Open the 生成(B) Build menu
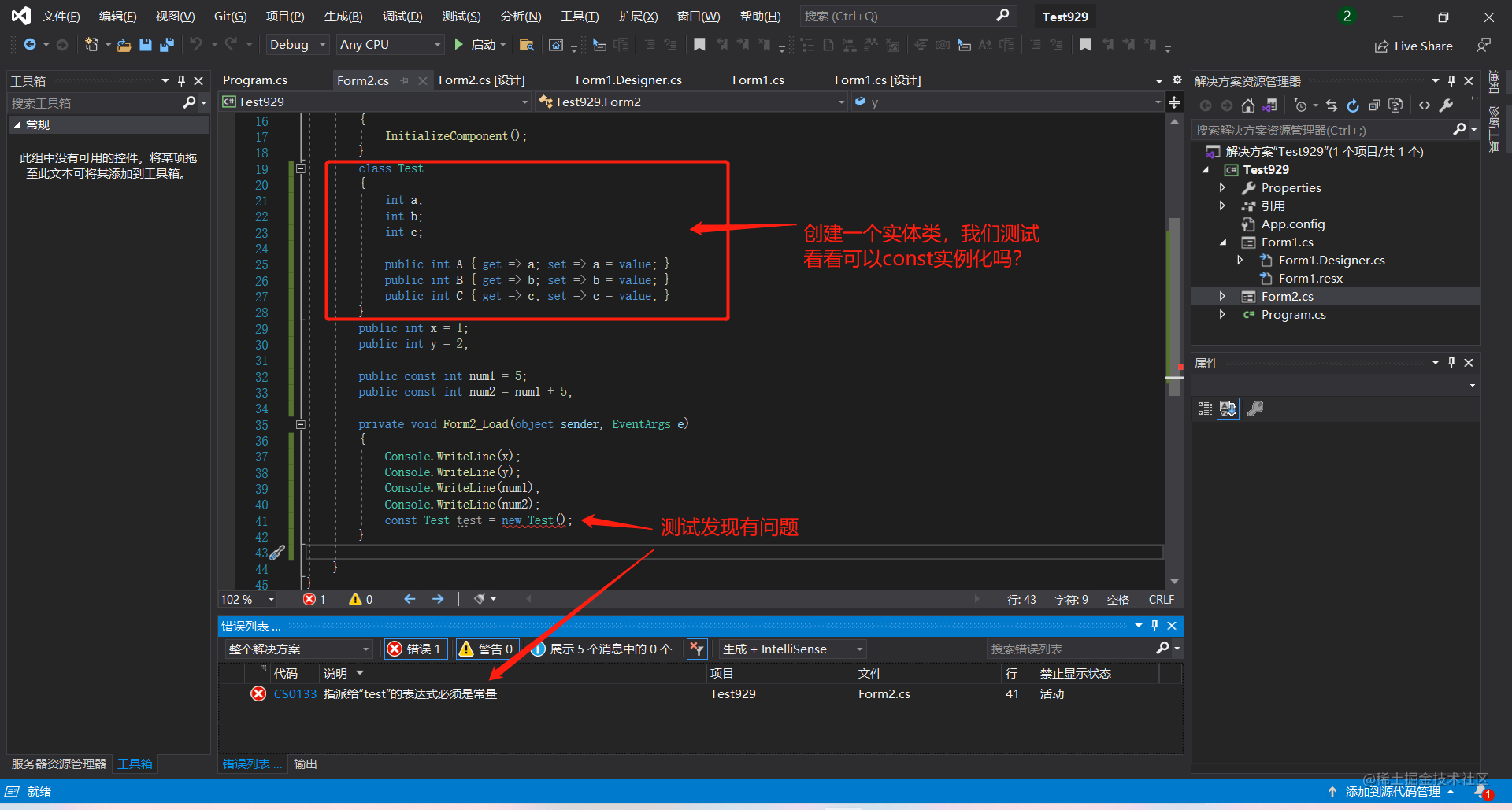Image resolution: width=1512 pixels, height=810 pixels. (x=343, y=16)
